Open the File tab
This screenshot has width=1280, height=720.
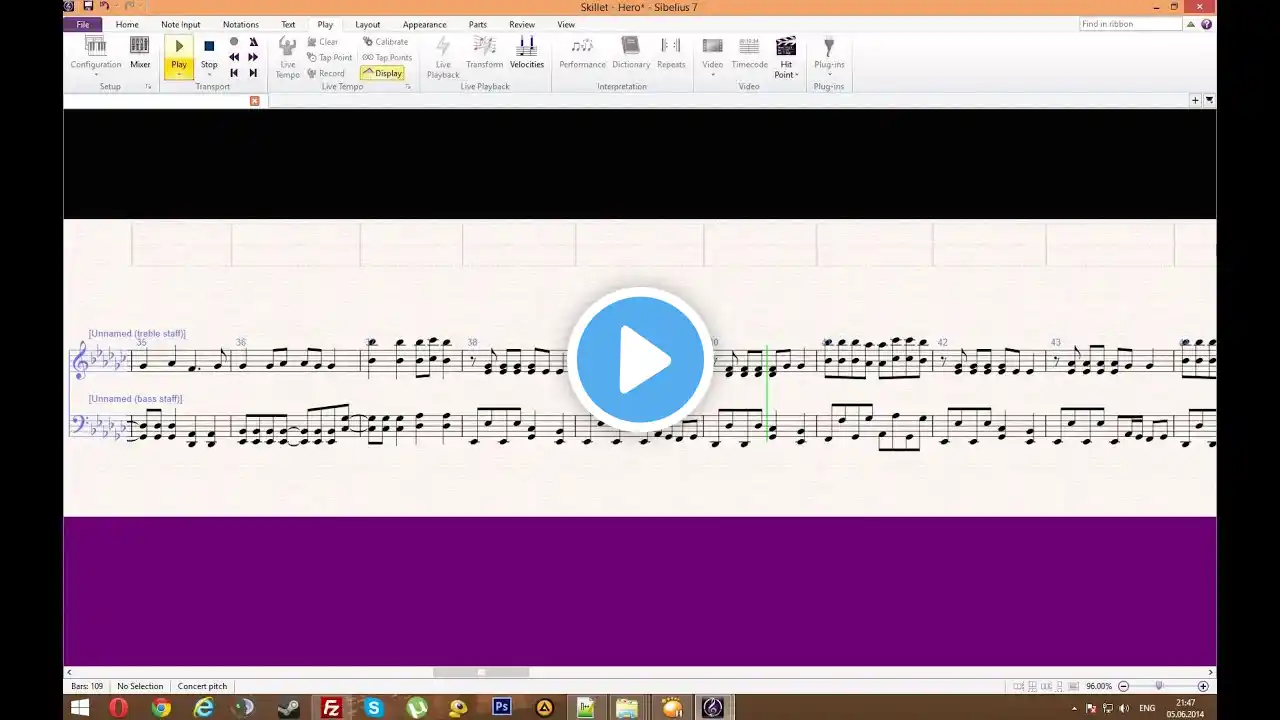click(83, 24)
